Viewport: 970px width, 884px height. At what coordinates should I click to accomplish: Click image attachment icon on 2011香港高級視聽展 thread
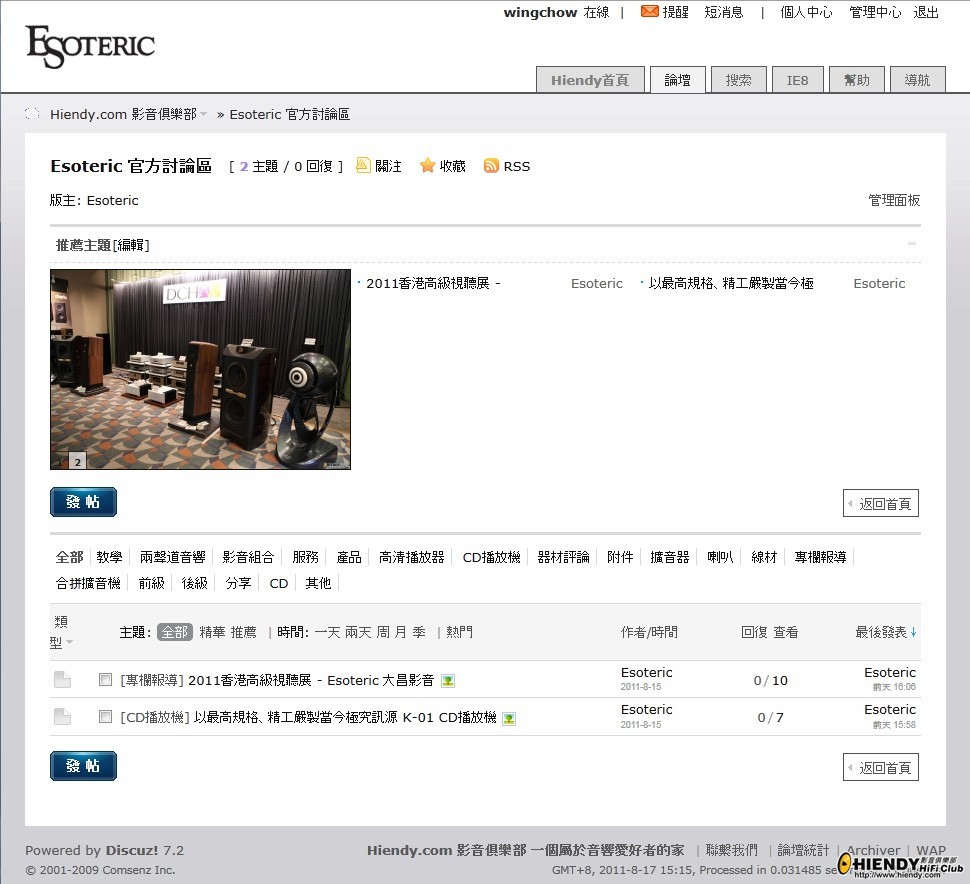coord(448,681)
